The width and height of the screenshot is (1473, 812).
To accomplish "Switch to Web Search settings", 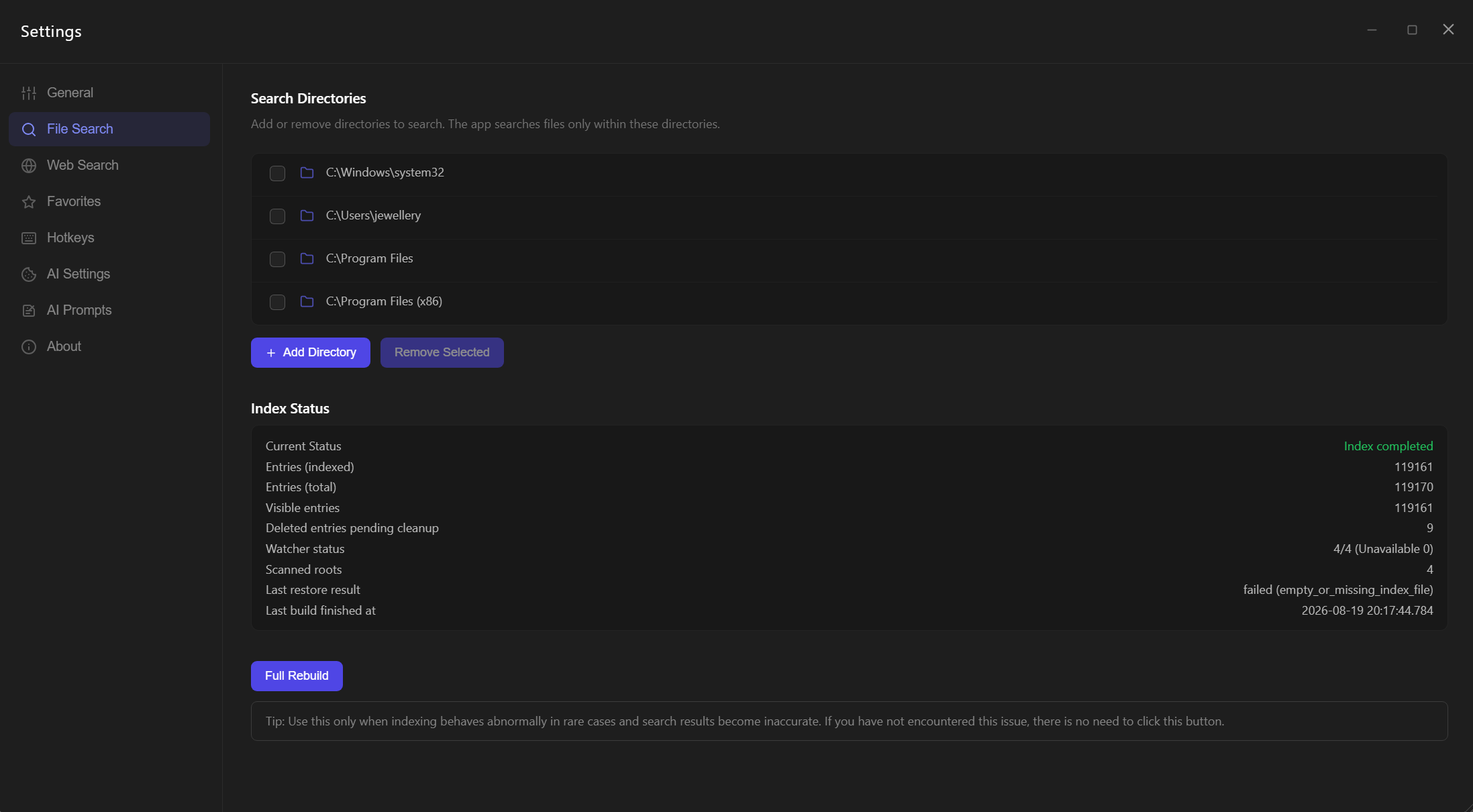I will (109, 165).
